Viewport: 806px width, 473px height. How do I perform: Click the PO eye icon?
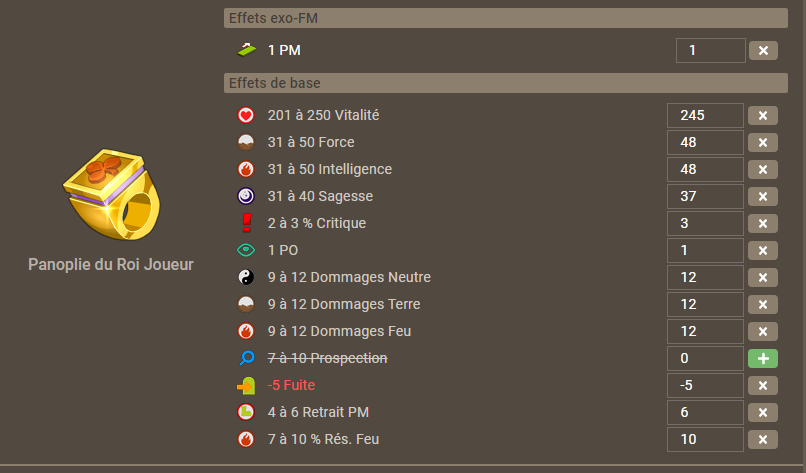tap(246, 250)
